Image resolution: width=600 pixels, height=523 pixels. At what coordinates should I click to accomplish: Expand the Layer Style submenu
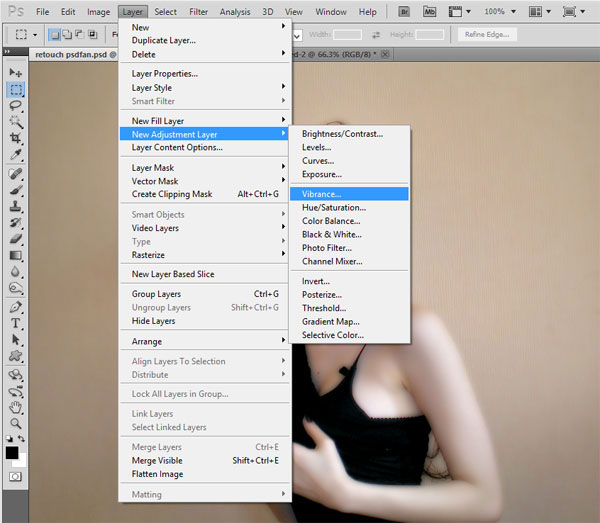tap(205, 88)
